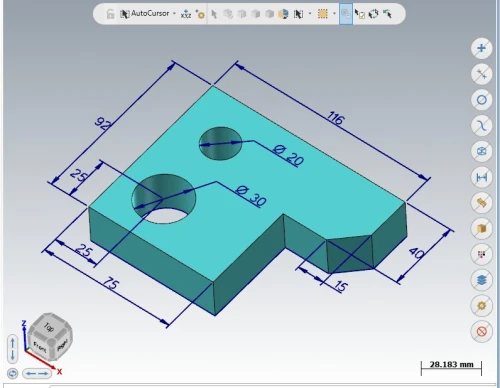Click the window selection rectangle icon
Image resolution: width=500 pixels, height=388 pixels.
pos(323,14)
